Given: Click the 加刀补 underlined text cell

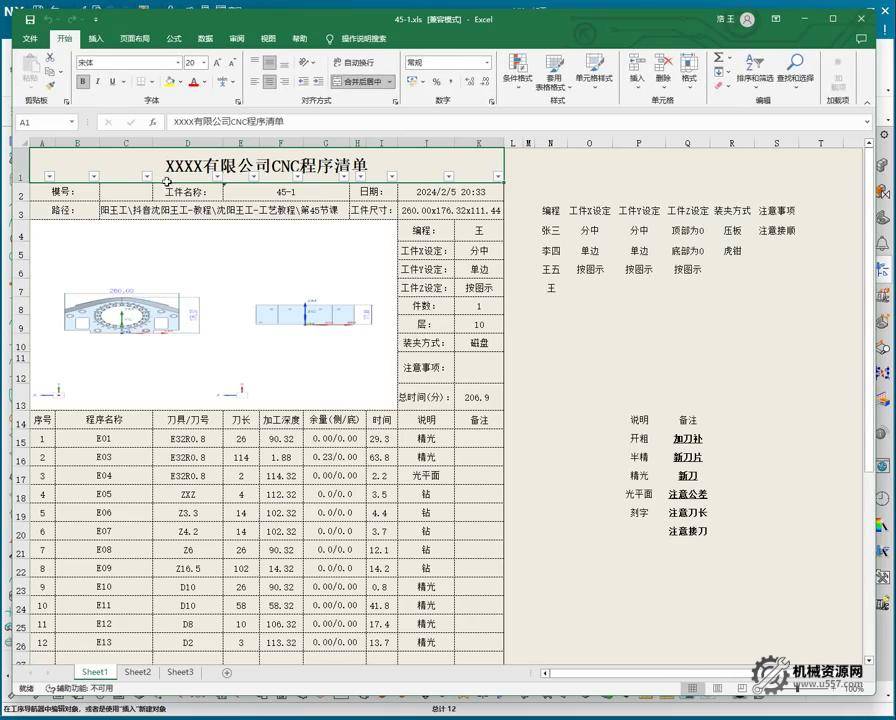Looking at the screenshot, I should click(x=687, y=438).
